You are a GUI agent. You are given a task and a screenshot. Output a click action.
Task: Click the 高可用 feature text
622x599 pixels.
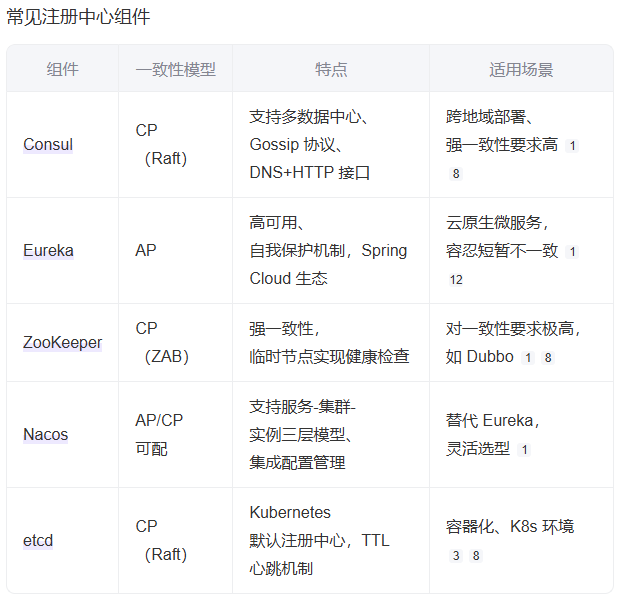[x=274, y=223]
